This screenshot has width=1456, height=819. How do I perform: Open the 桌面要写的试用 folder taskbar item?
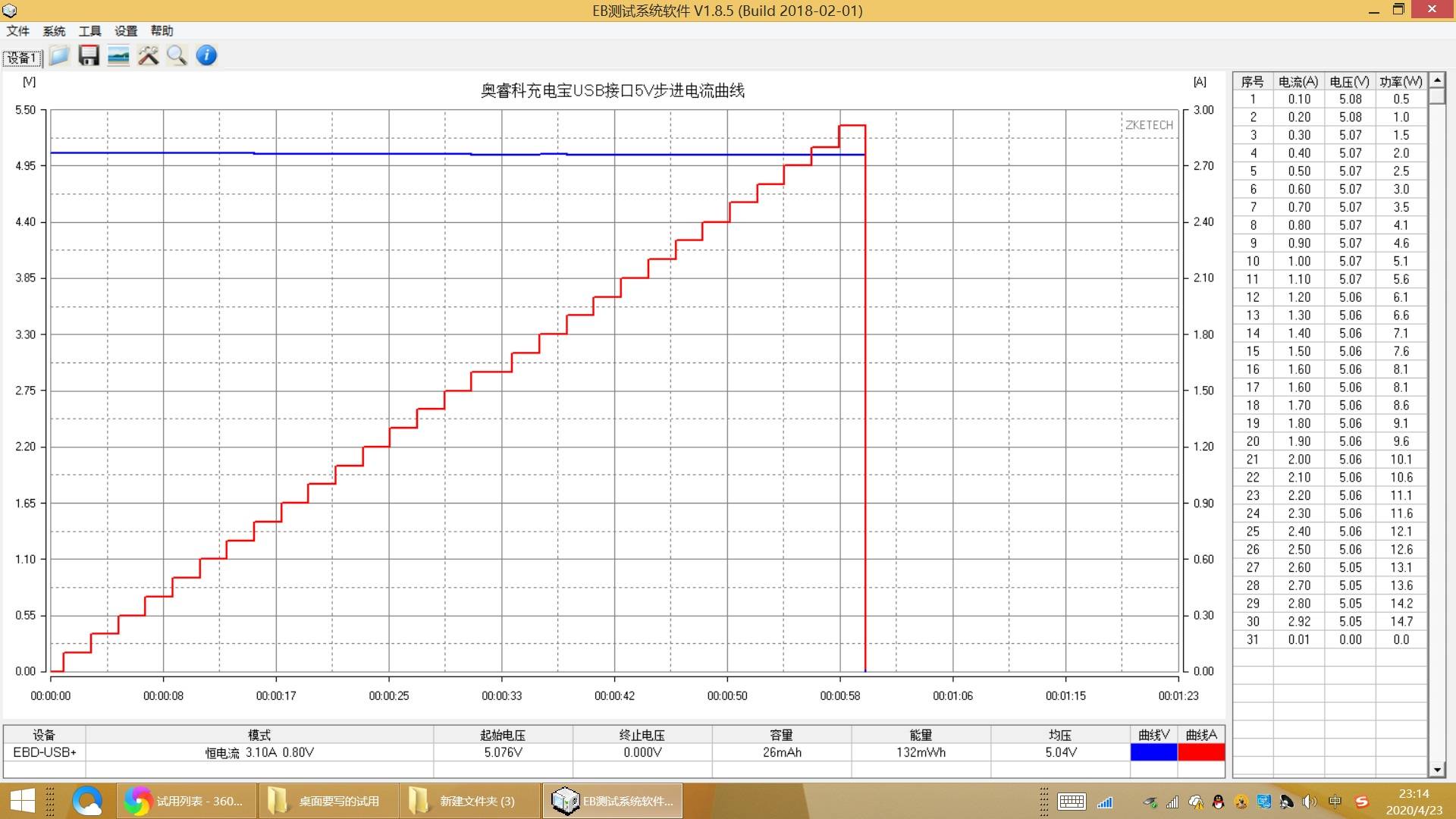coord(328,801)
